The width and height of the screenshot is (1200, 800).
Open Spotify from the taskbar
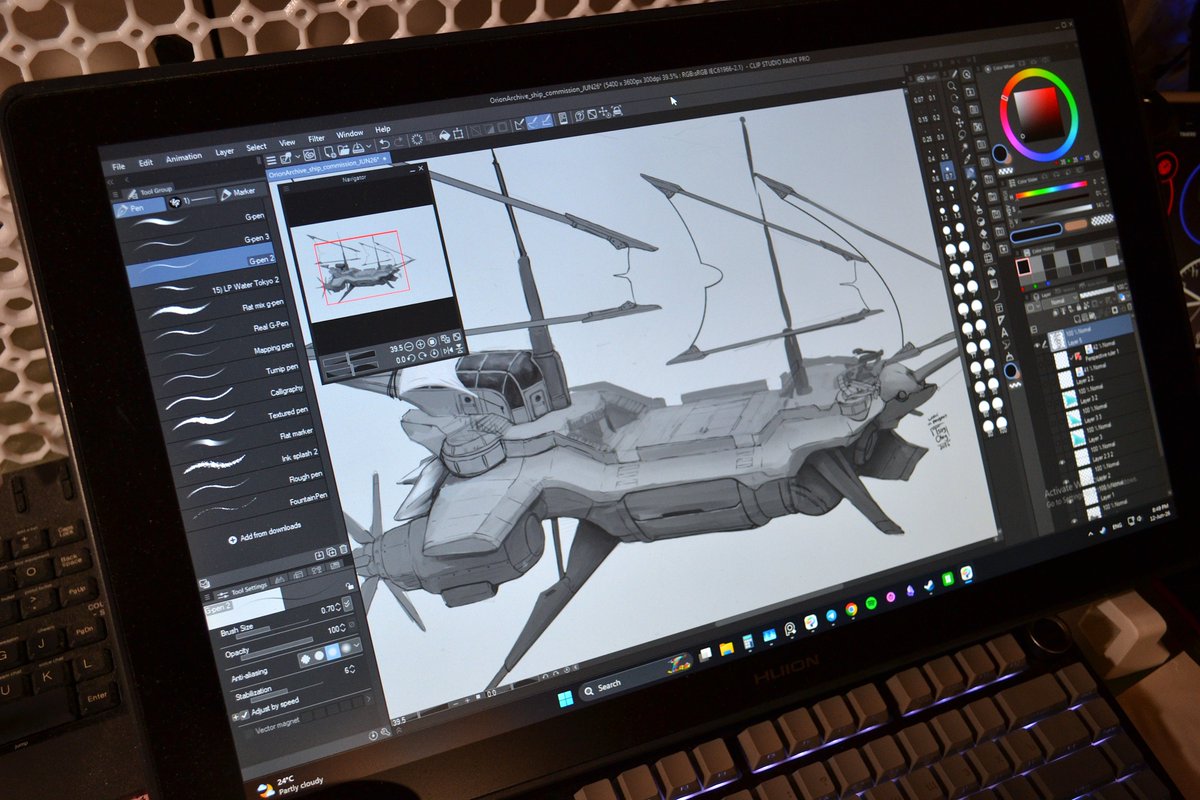[x=870, y=602]
